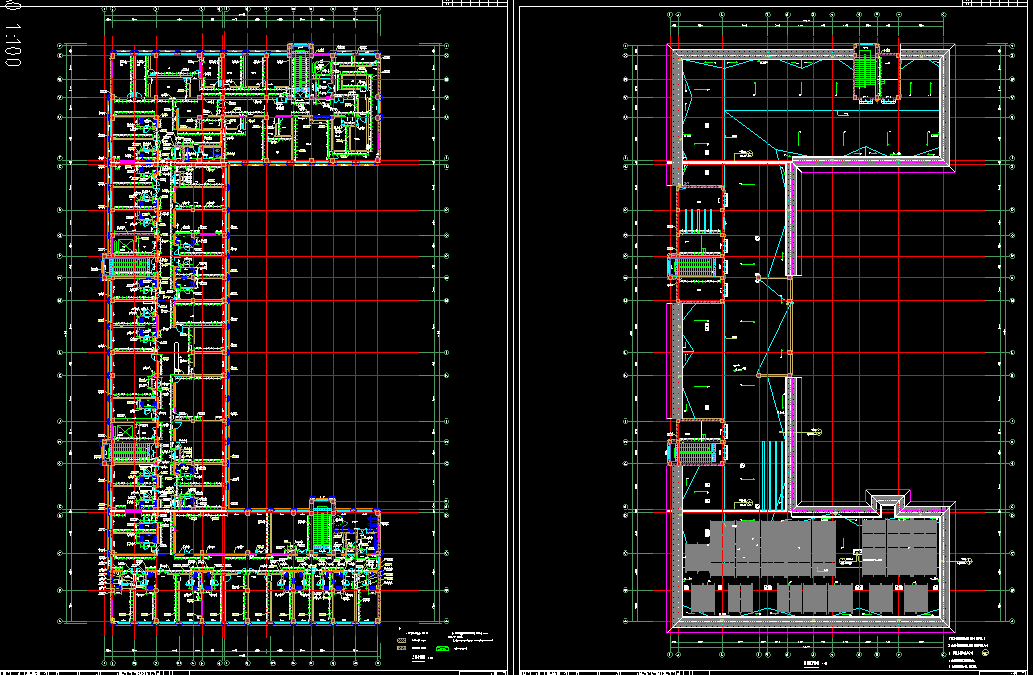Image resolution: width=1033 pixels, height=675 pixels.
Task: Click the green symbol in left plan legend
Action: [x=441, y=649]
